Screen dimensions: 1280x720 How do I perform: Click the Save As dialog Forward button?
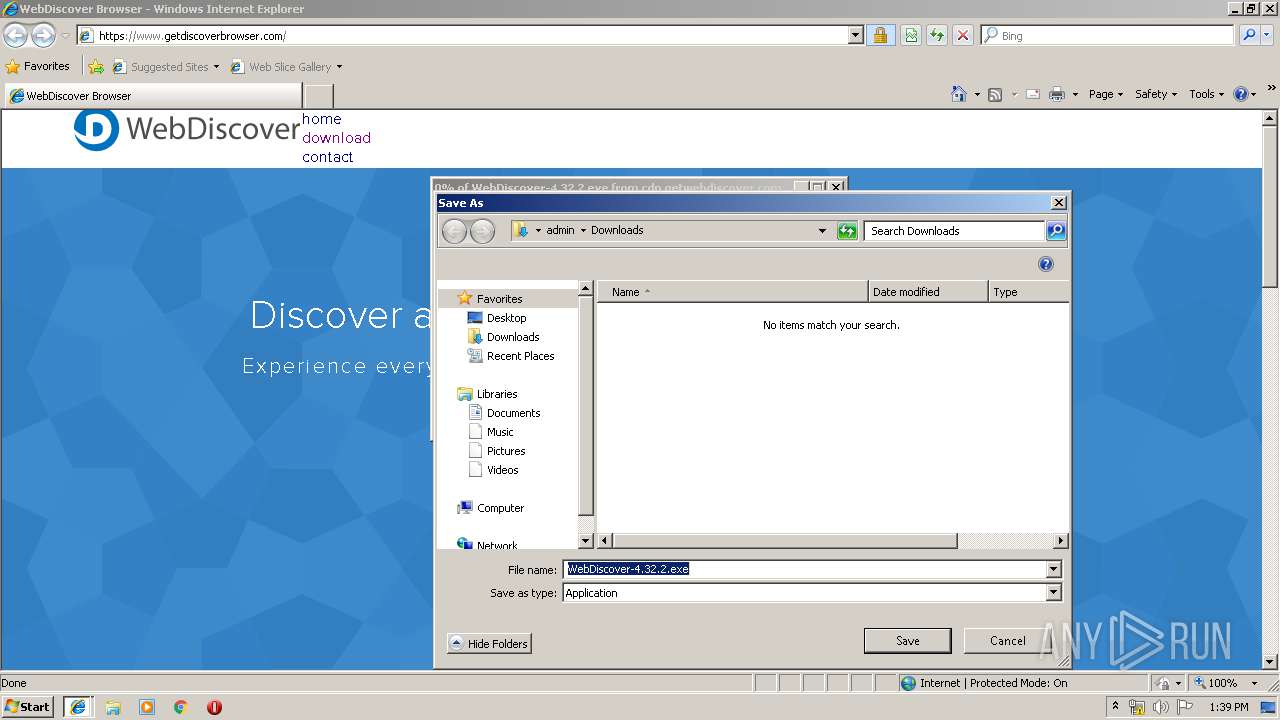click(x=482, y=231)
